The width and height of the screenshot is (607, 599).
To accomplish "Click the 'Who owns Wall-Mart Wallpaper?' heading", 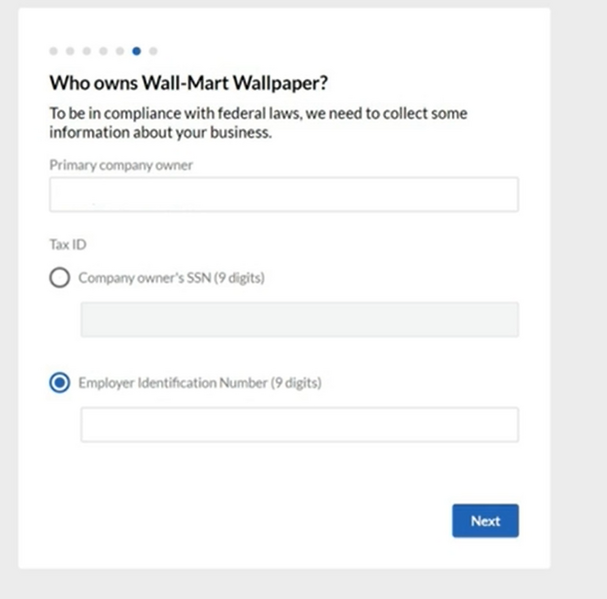I will pyautogui.click(x=189, y=83).
